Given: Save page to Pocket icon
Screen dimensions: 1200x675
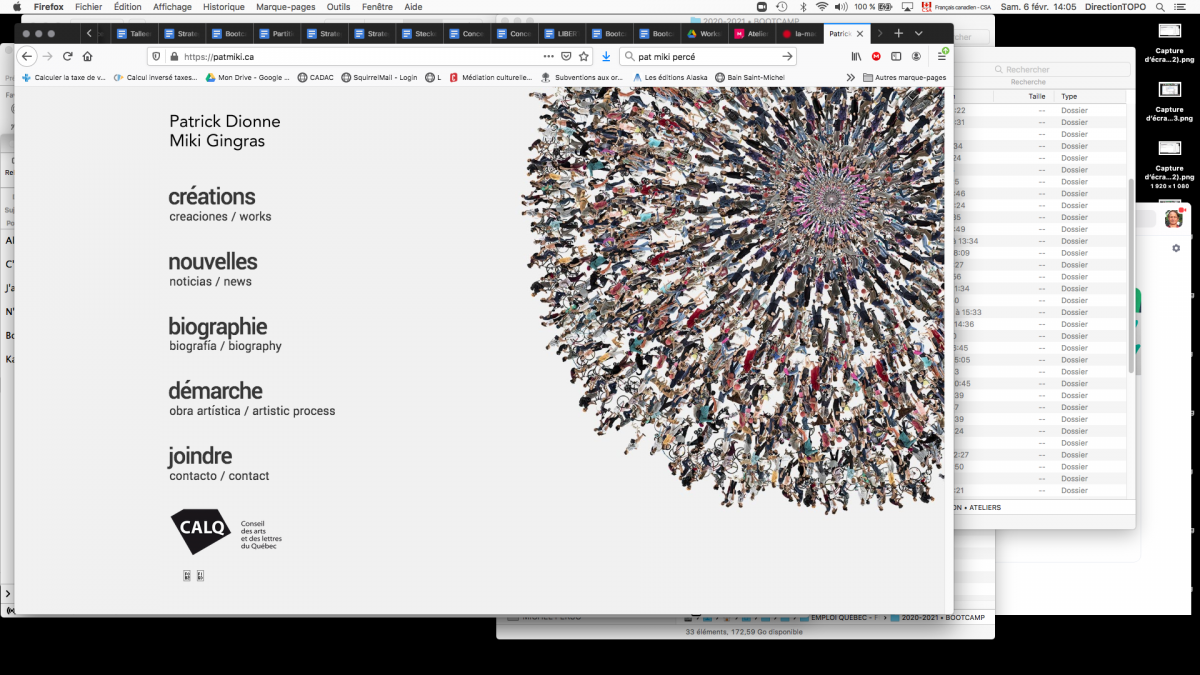Looking at the screenshot, I should (x=566, y=57).
